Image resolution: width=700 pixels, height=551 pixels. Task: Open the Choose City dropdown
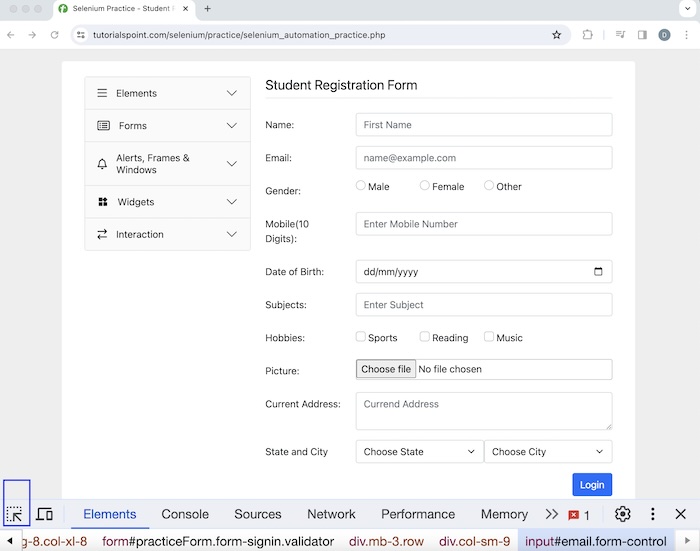pos(547,452)
